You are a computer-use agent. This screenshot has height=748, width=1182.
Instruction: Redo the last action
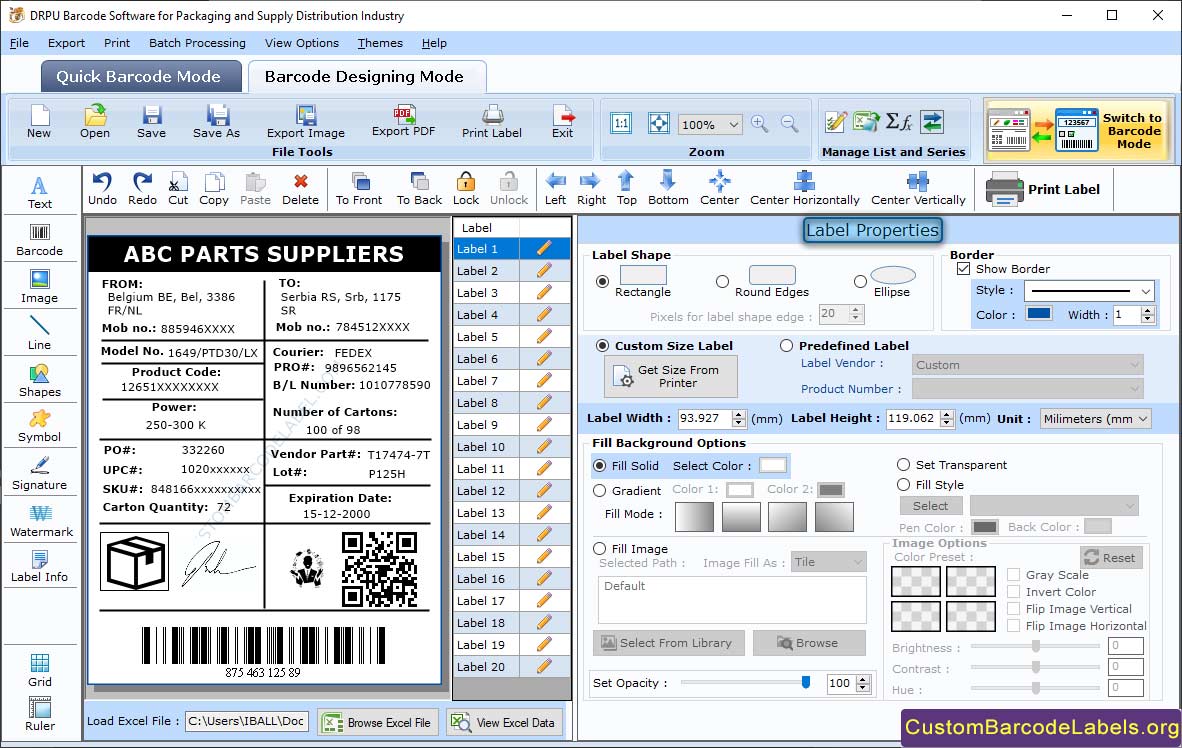coord(142,189)
